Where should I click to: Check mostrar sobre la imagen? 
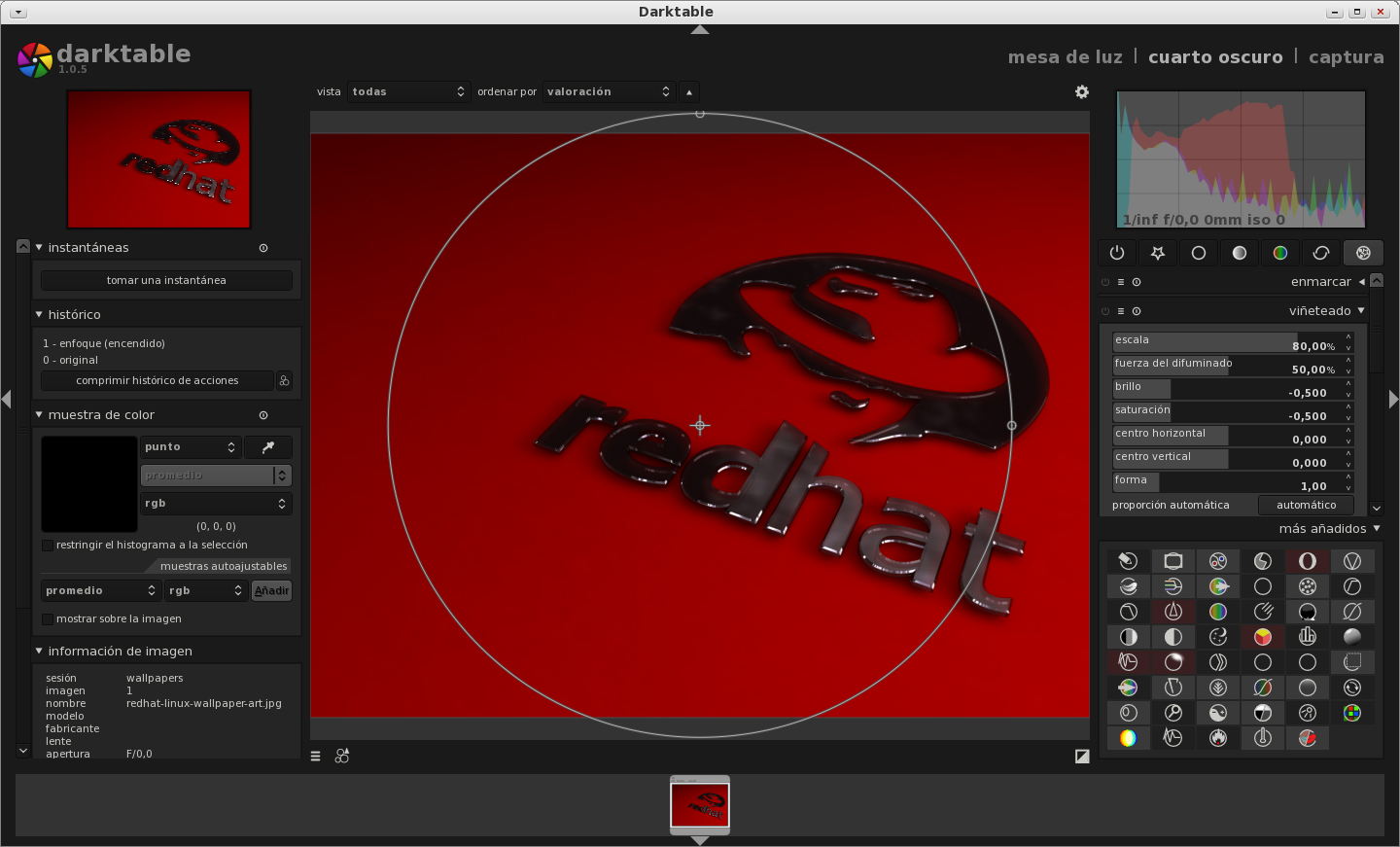48,619
